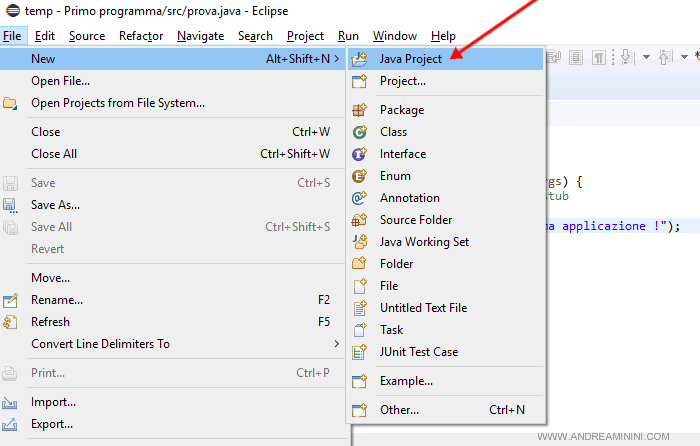Click the Import icon in File menu
700x446 pixels.
(x=11, y=402)
